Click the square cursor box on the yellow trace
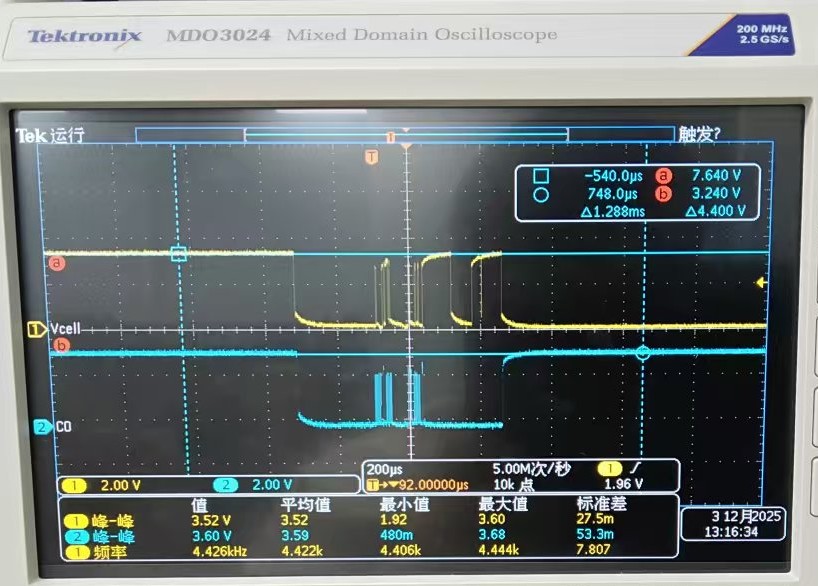The image size is (818, 586). 178,254
